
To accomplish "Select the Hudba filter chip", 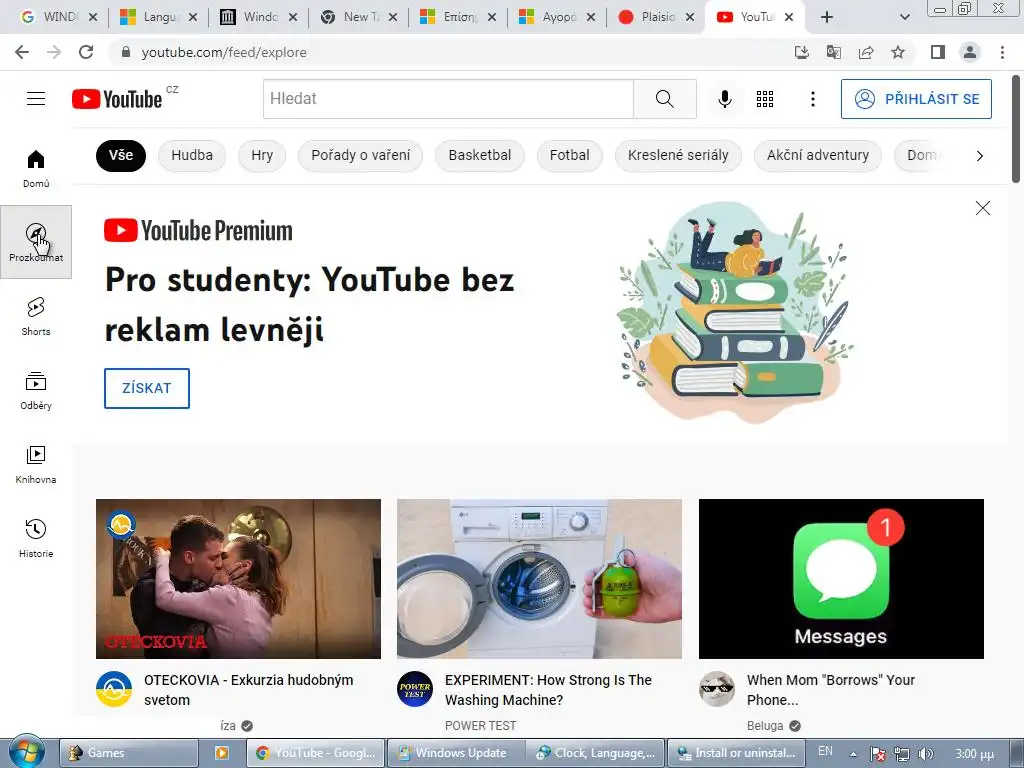I will (192, 155).
